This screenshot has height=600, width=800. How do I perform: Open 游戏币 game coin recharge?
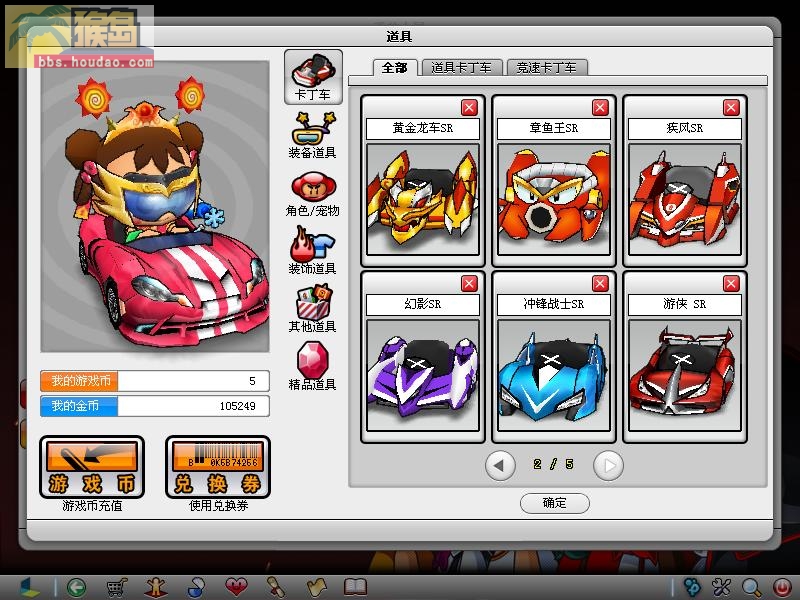tap(92, 467)
